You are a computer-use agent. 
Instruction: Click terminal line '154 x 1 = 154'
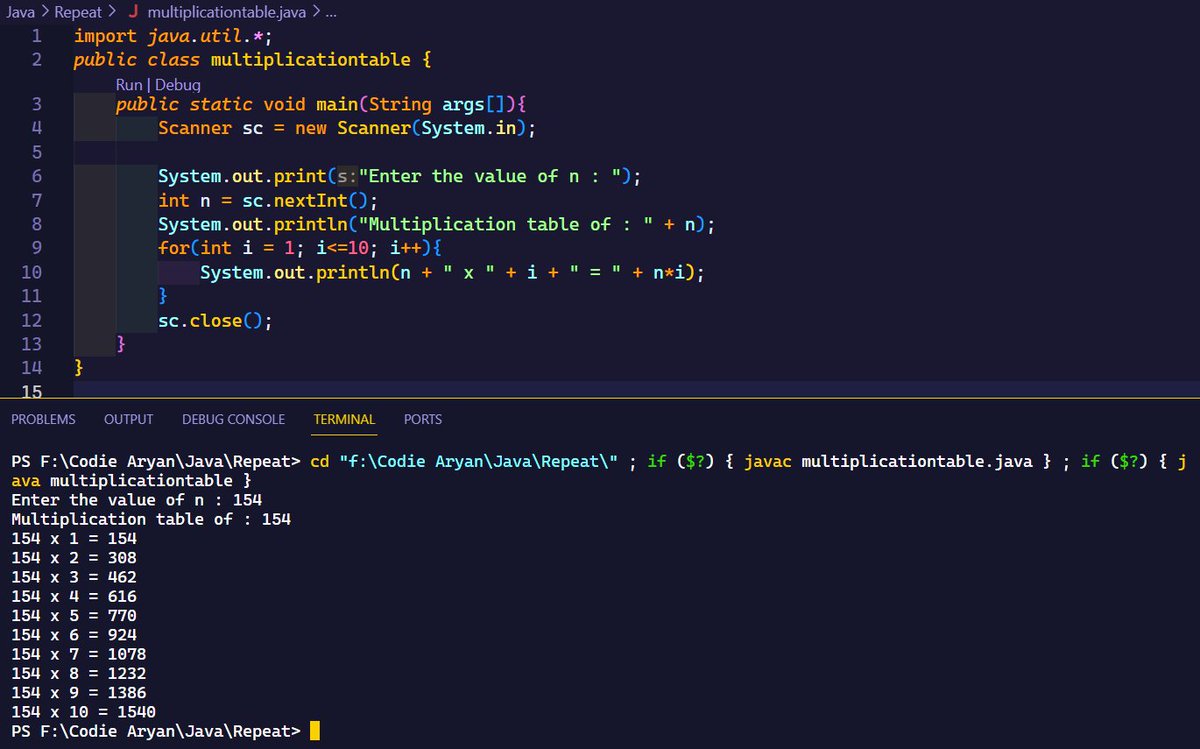click(73, 538)
